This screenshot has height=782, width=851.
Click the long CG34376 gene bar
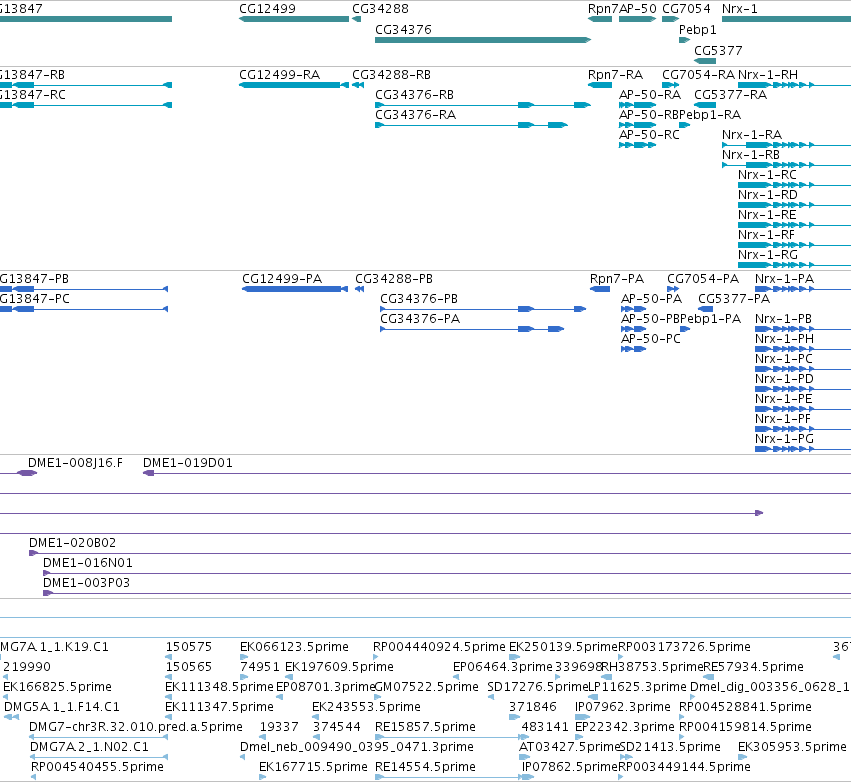point(482,40)
